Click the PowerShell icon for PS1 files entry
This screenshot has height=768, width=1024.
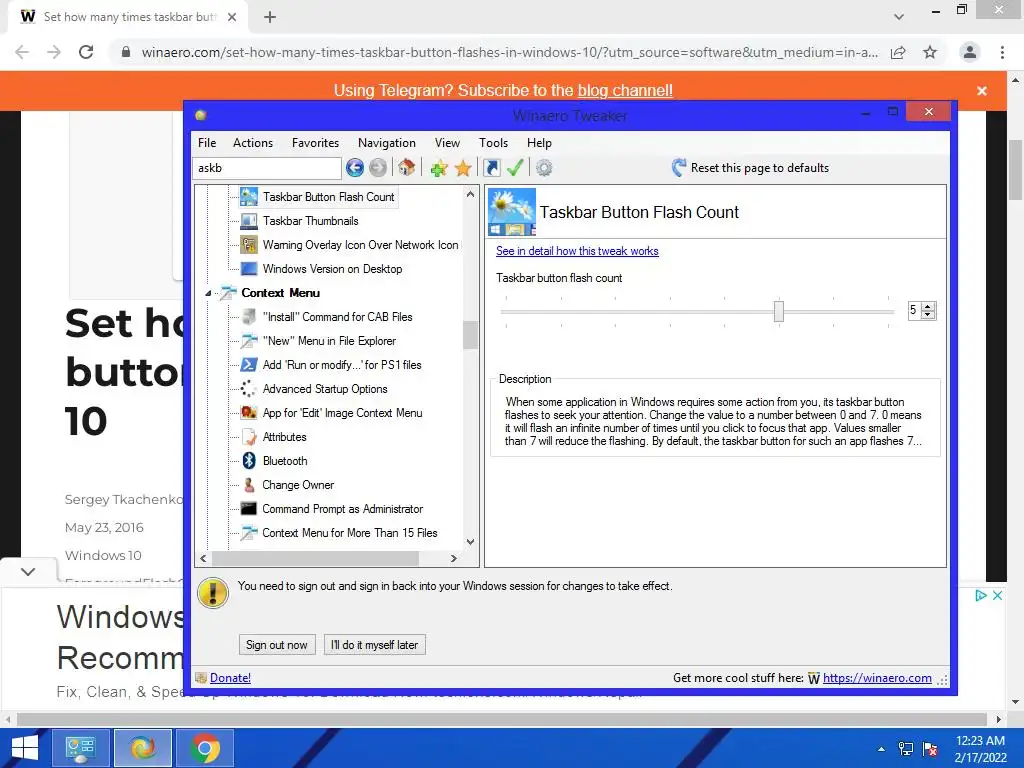pyautogui.click(x=249, y=364)
